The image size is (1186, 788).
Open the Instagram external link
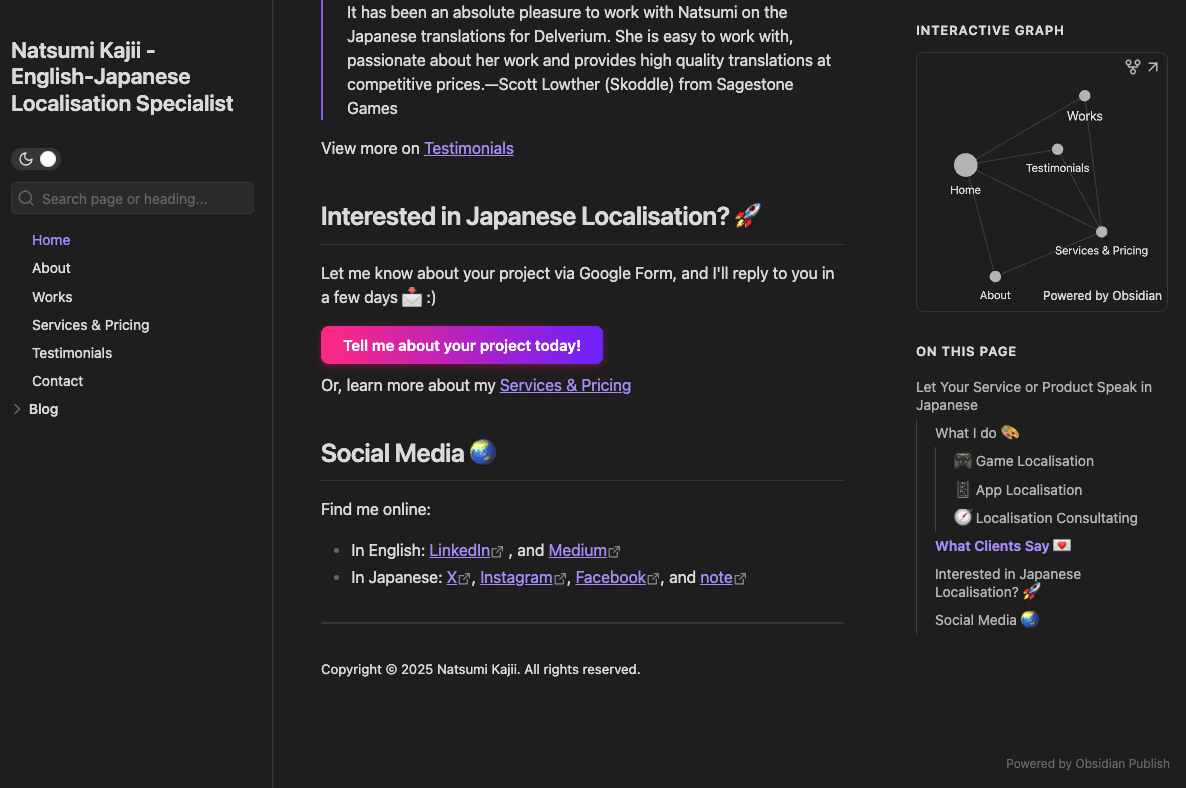pos(516,577)
